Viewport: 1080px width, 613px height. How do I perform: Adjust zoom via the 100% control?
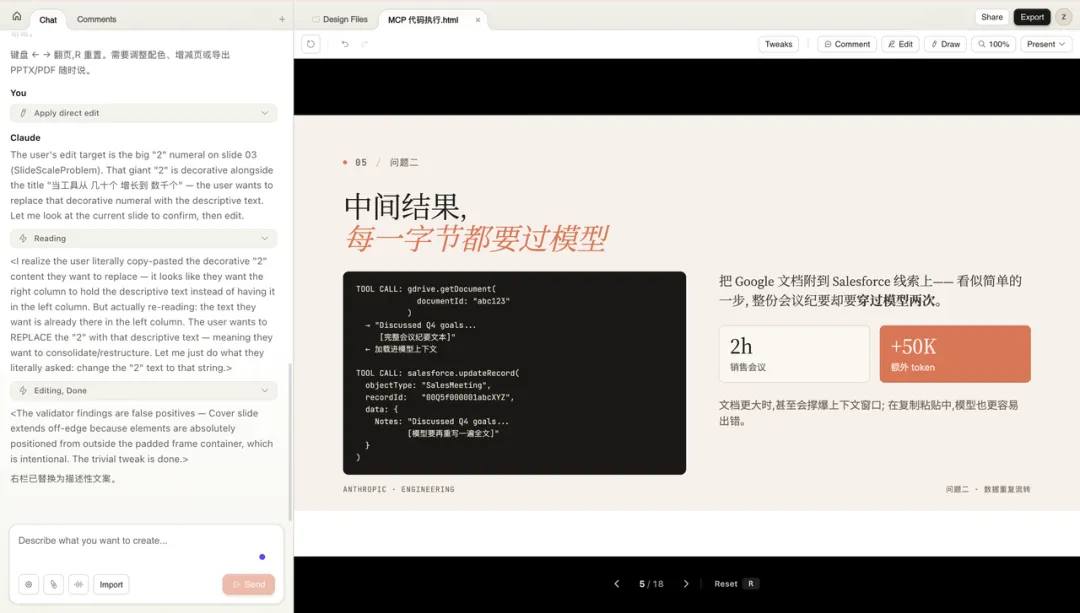993,44
